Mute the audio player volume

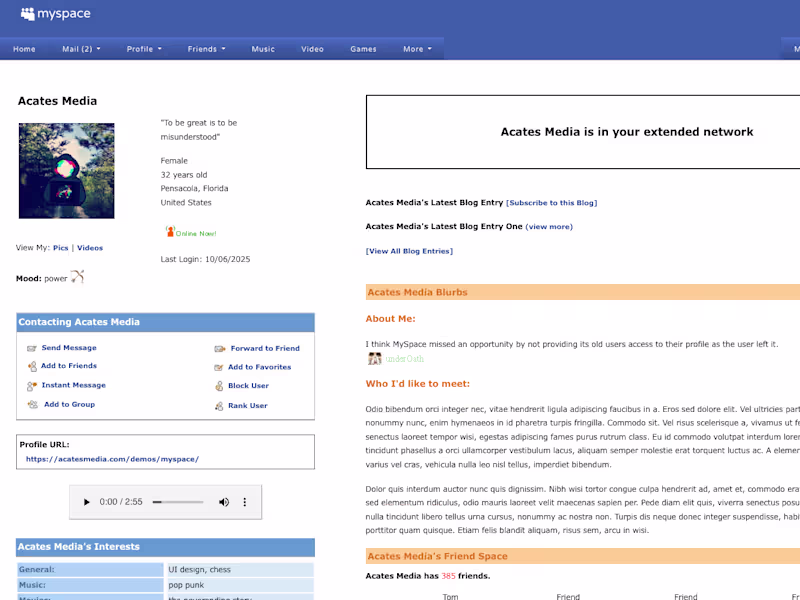click(224, 502)
